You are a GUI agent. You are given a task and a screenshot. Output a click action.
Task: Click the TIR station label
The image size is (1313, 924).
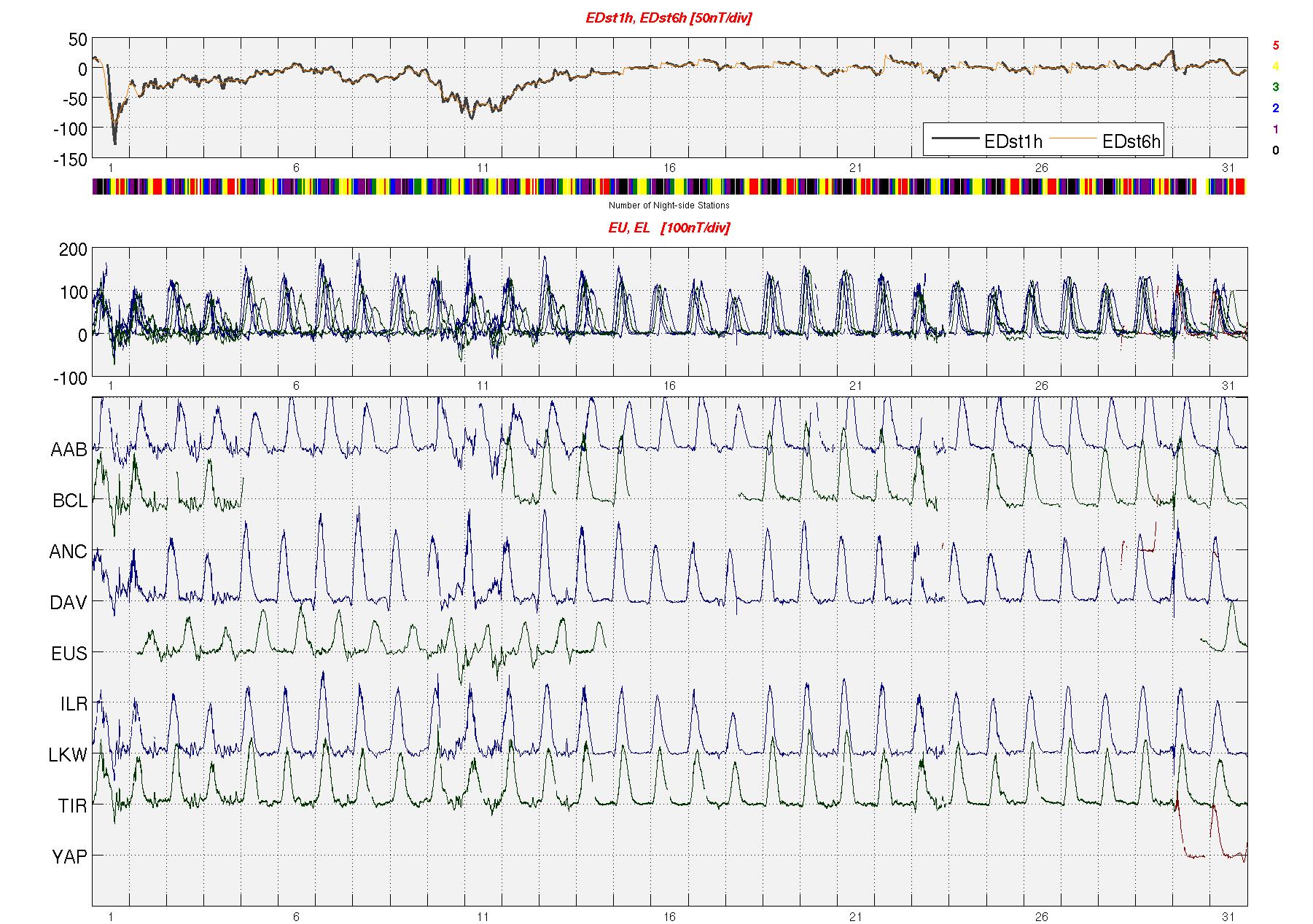73,807
